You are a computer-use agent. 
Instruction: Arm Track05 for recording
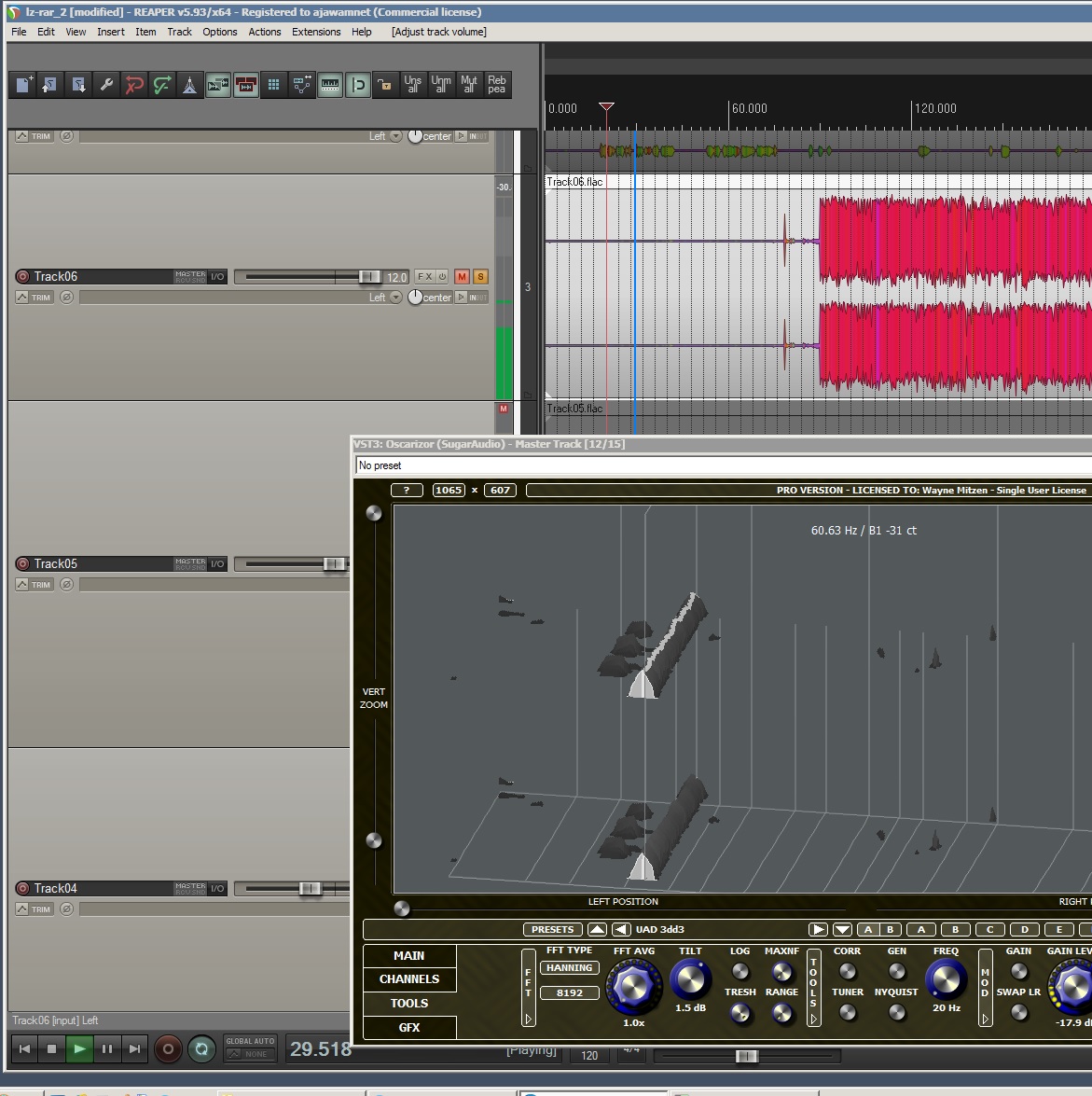coord(23,564)
